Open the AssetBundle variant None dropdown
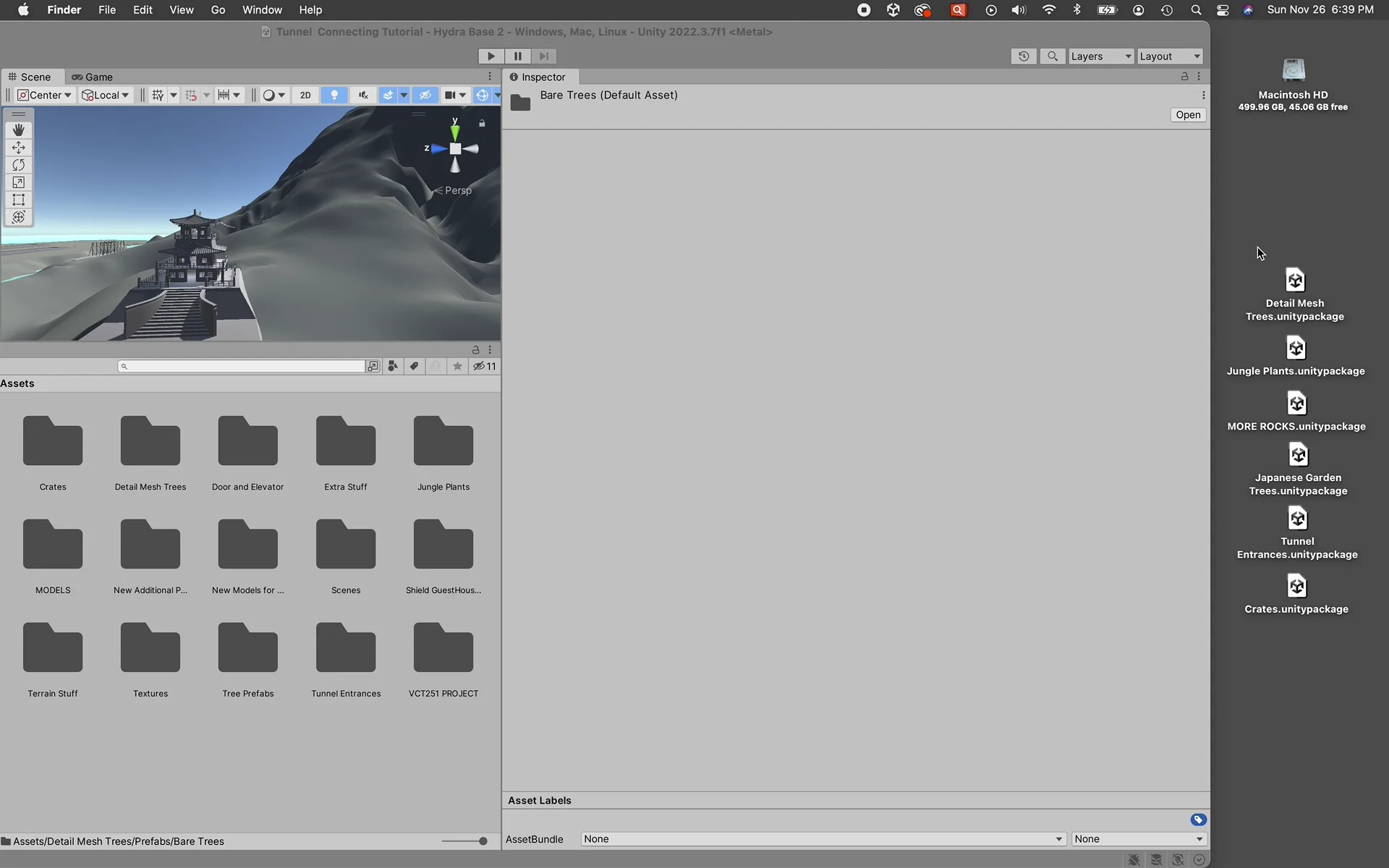 1139,839
